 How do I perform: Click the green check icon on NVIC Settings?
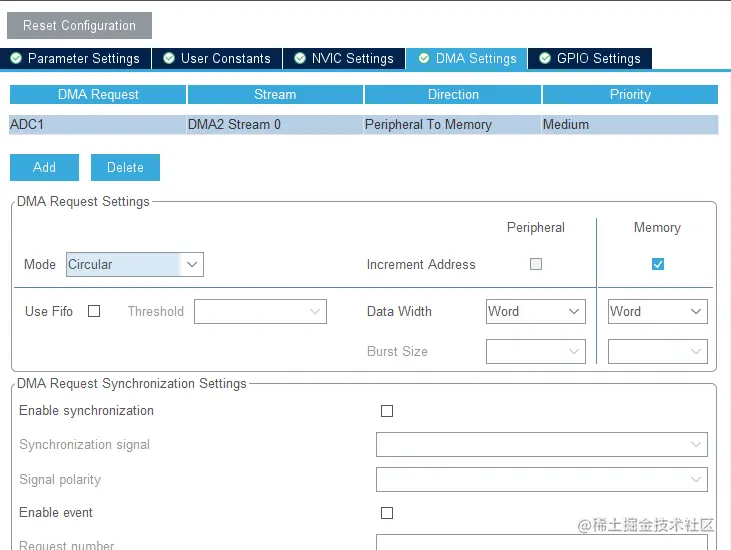coord(300,58)
